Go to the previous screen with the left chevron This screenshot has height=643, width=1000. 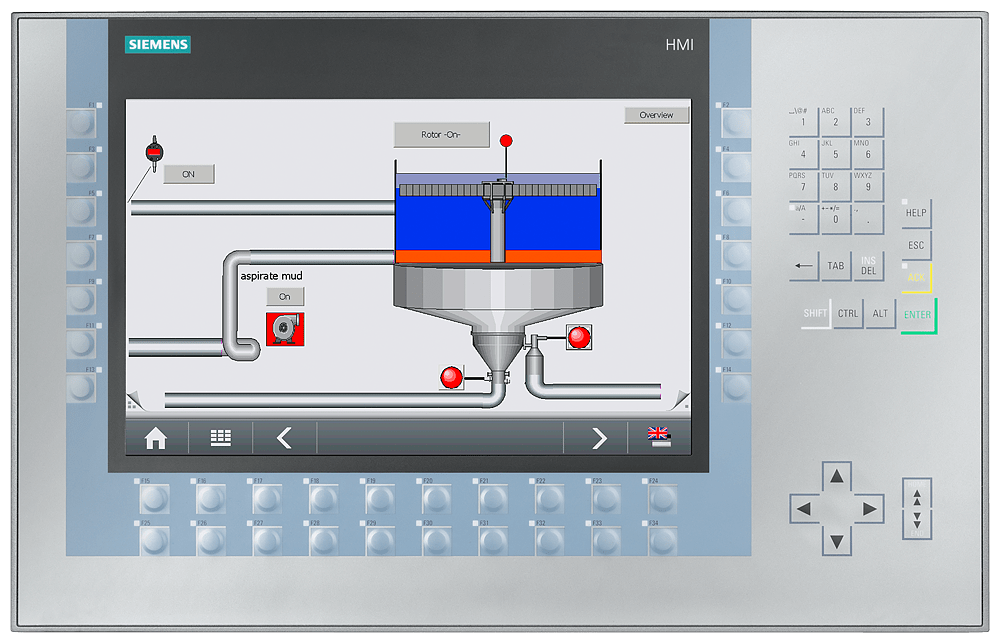tap(284, 438)
